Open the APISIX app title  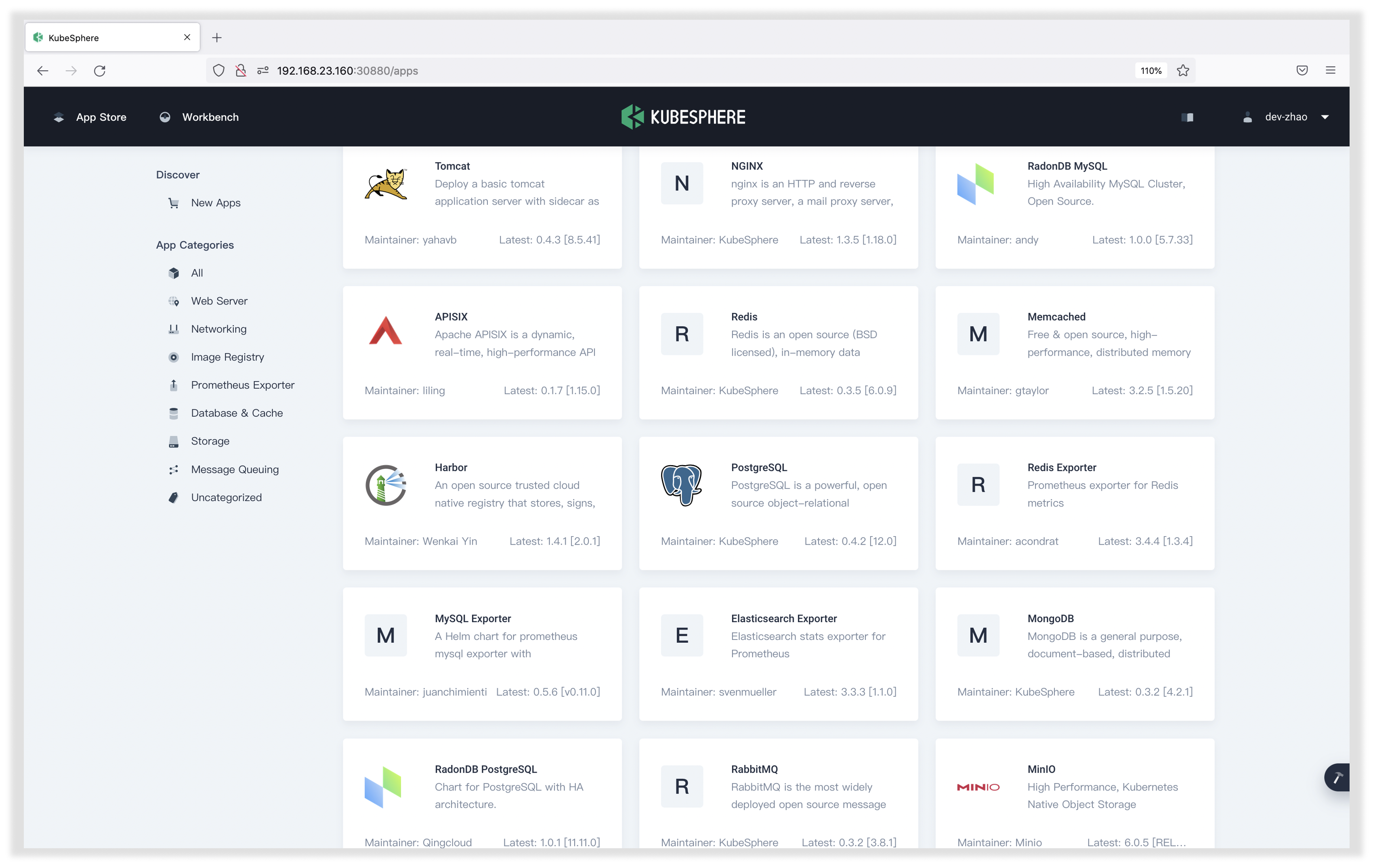(450, 317)
